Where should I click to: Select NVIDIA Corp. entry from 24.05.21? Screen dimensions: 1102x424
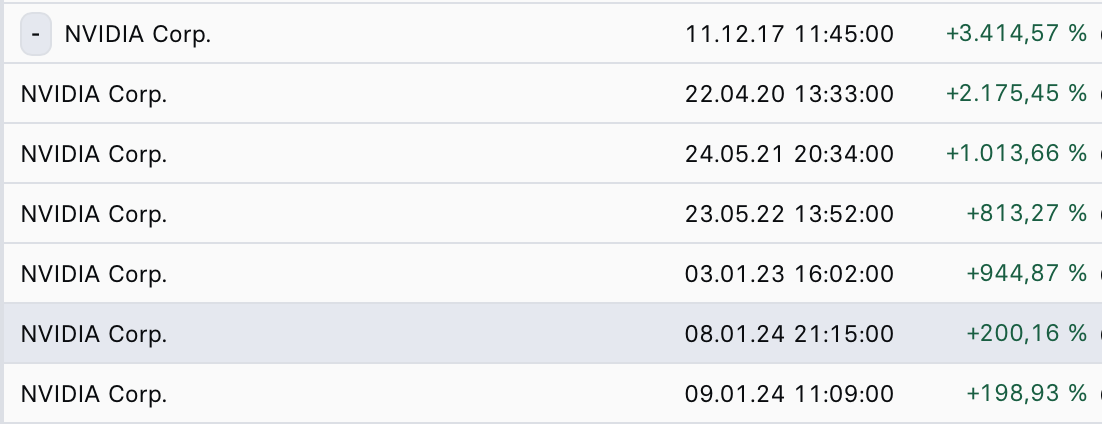coord(94,154)
